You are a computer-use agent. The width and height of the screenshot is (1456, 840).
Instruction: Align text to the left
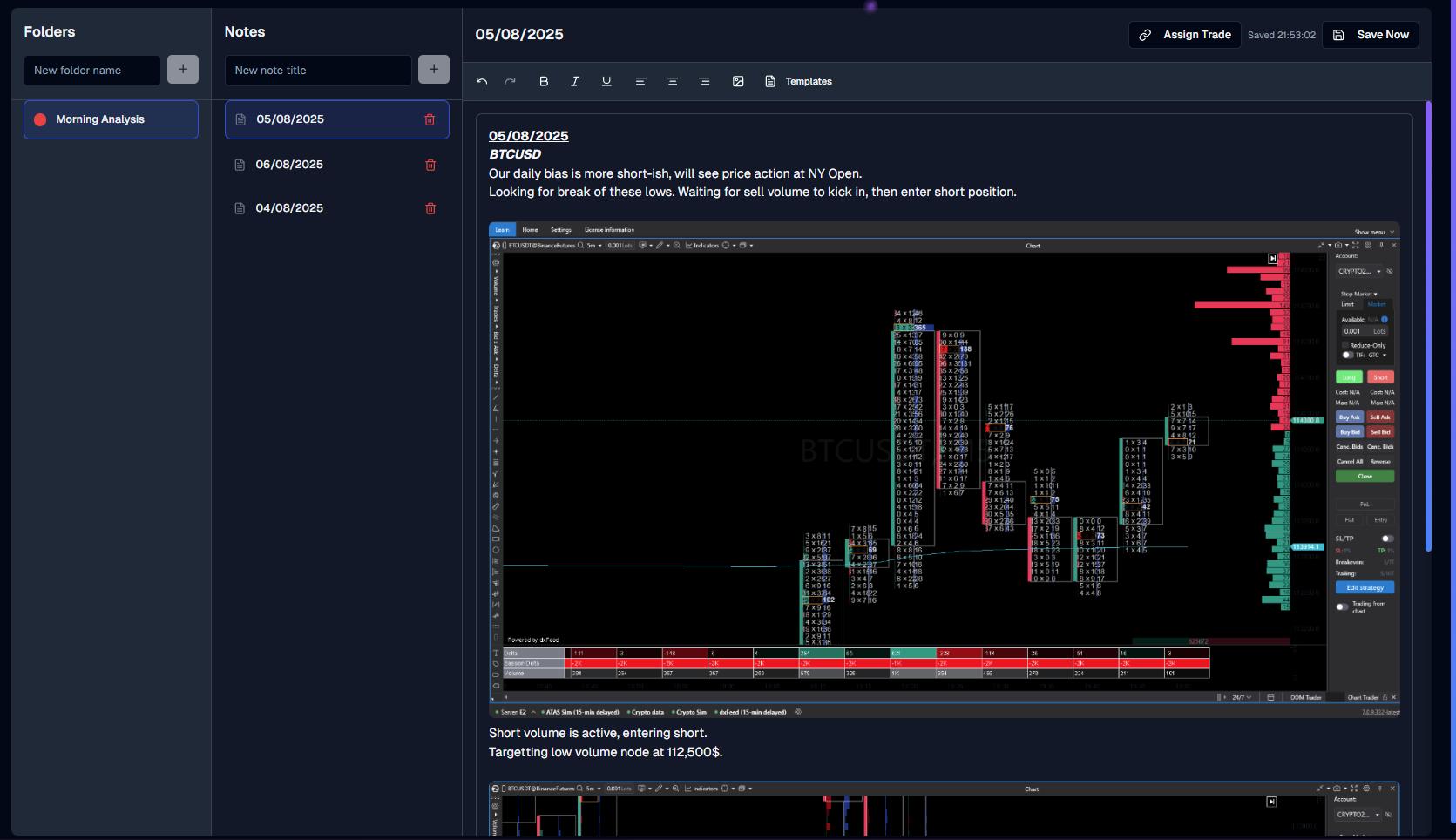click(x=640, y=81)
